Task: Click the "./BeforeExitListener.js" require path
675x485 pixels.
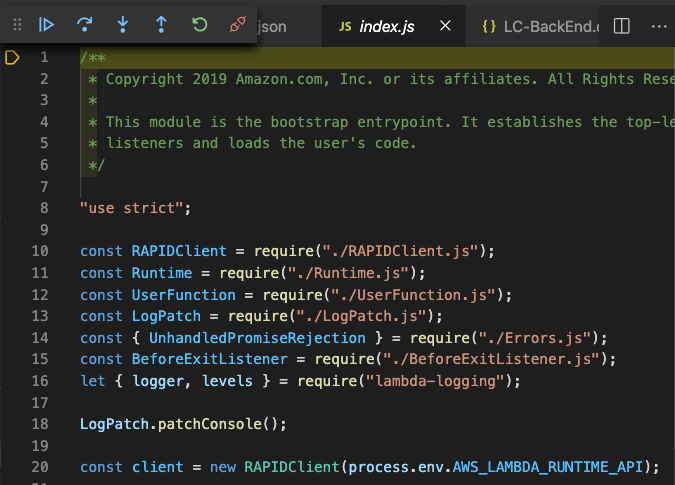Action: [492, 359]
